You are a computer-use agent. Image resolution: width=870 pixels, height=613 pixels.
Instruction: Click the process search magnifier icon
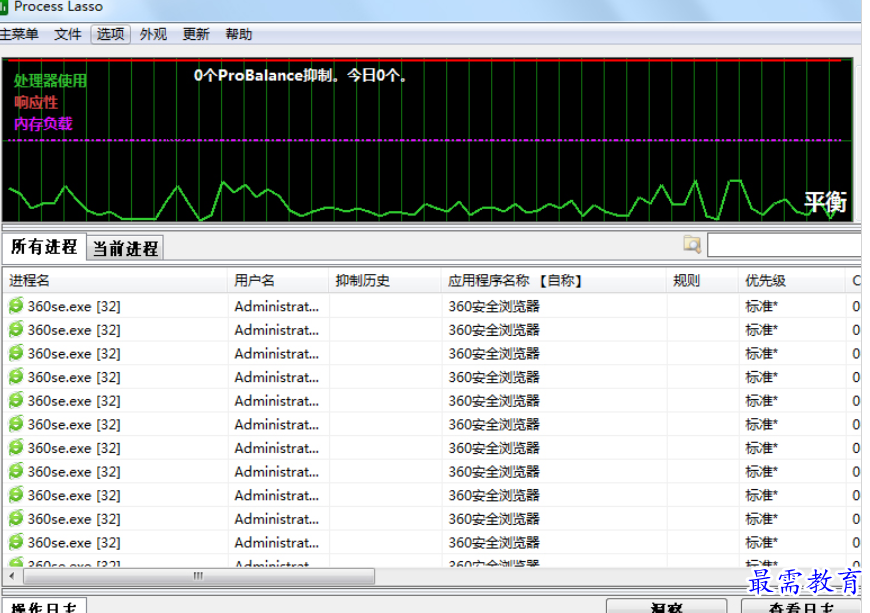click(692, 244)
